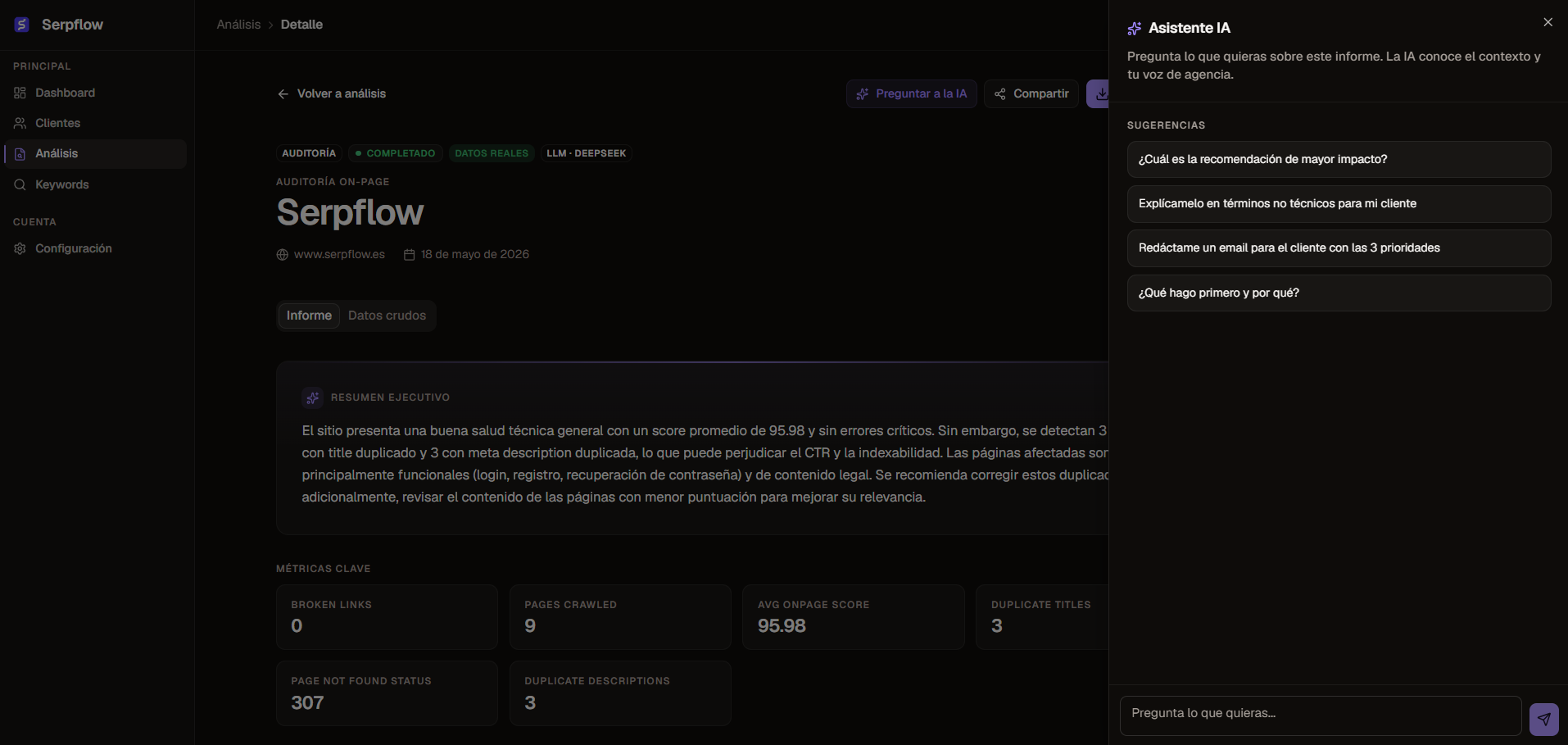1568x745 pixels.
Task: Switch to the Informe tab
Action: [309, 316]
